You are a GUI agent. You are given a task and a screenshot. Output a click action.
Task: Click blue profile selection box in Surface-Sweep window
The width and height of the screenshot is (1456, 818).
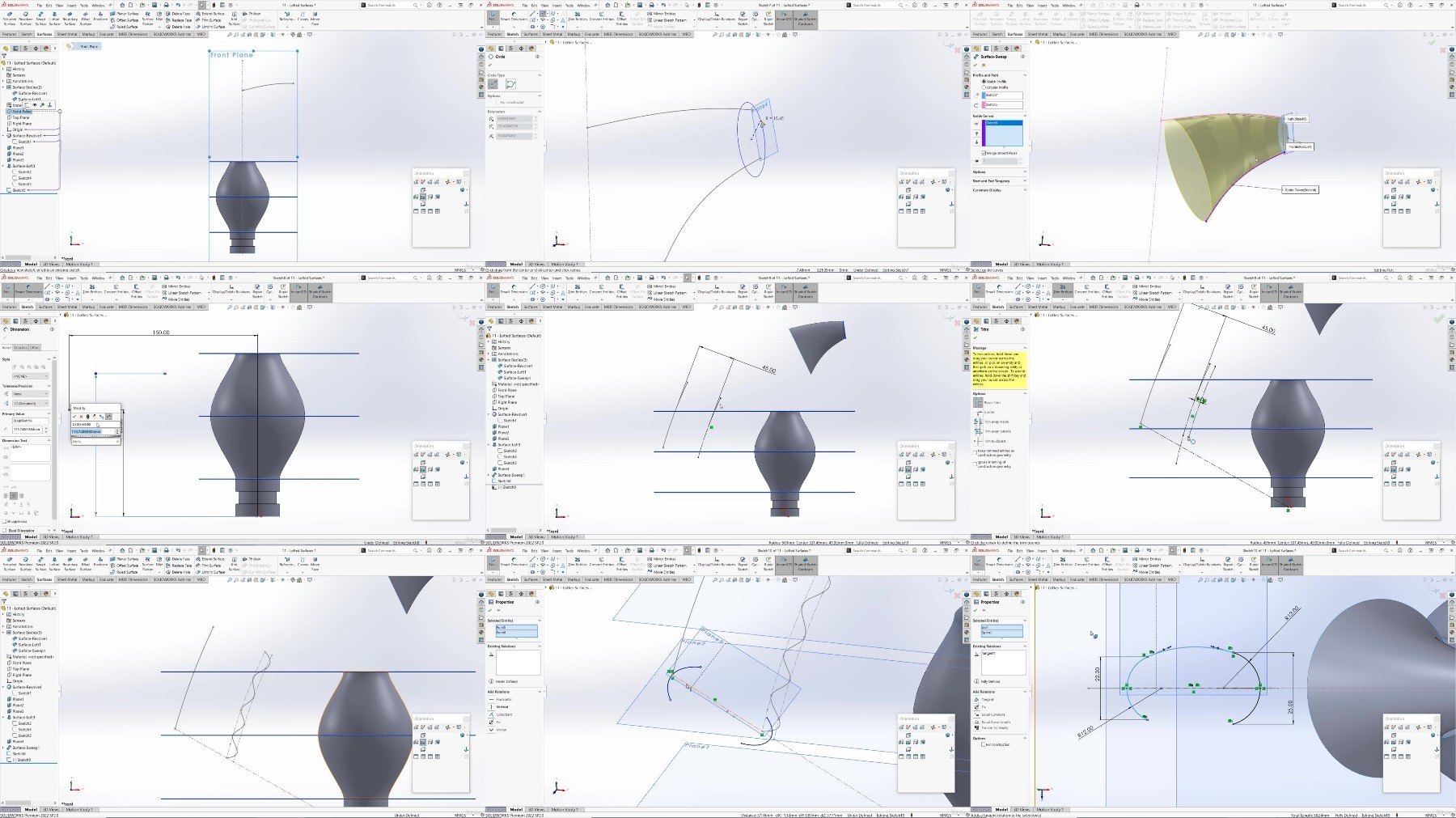pos(1002,95)
